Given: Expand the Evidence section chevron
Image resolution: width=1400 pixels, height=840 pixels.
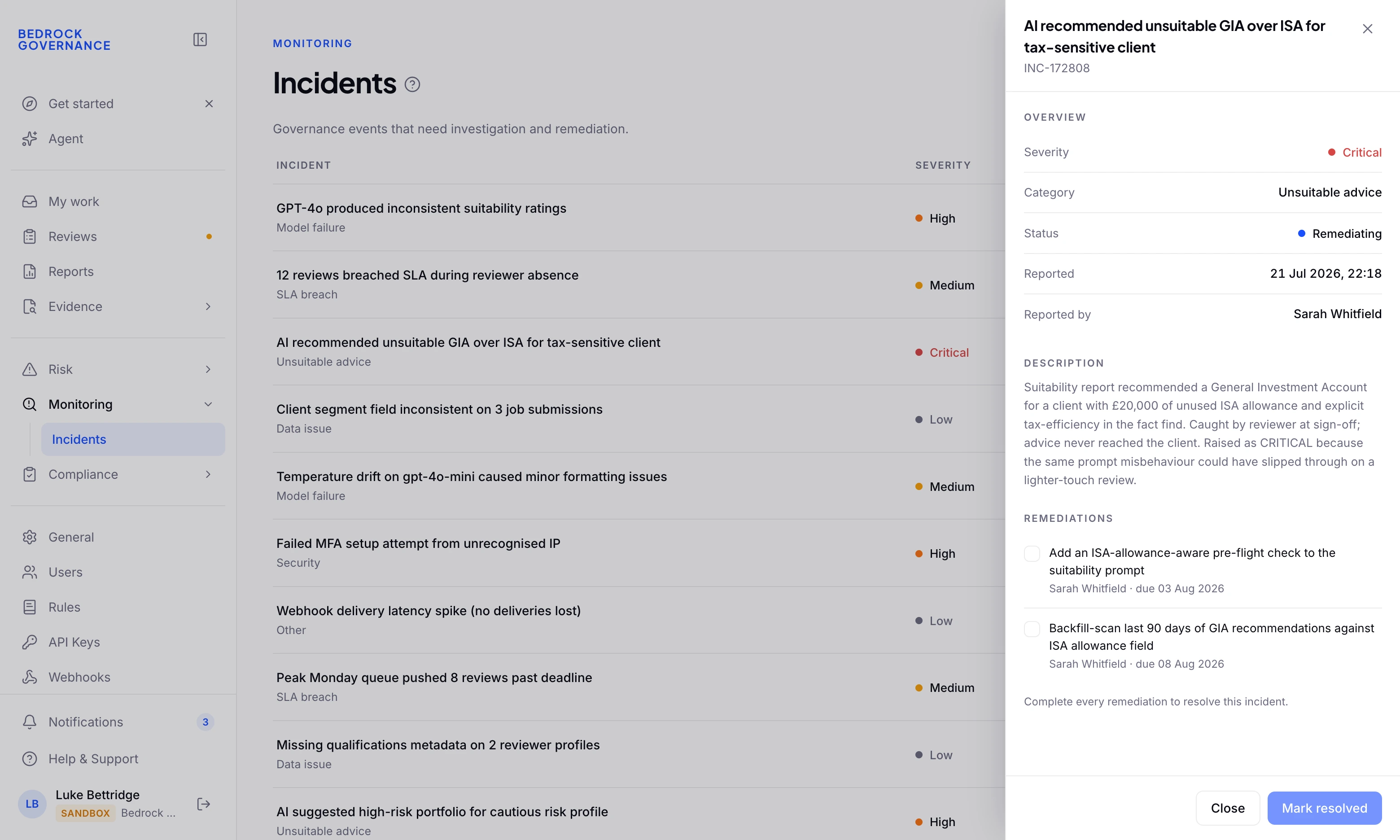Looking at the screenshot, I should click(x=208, y=306).
